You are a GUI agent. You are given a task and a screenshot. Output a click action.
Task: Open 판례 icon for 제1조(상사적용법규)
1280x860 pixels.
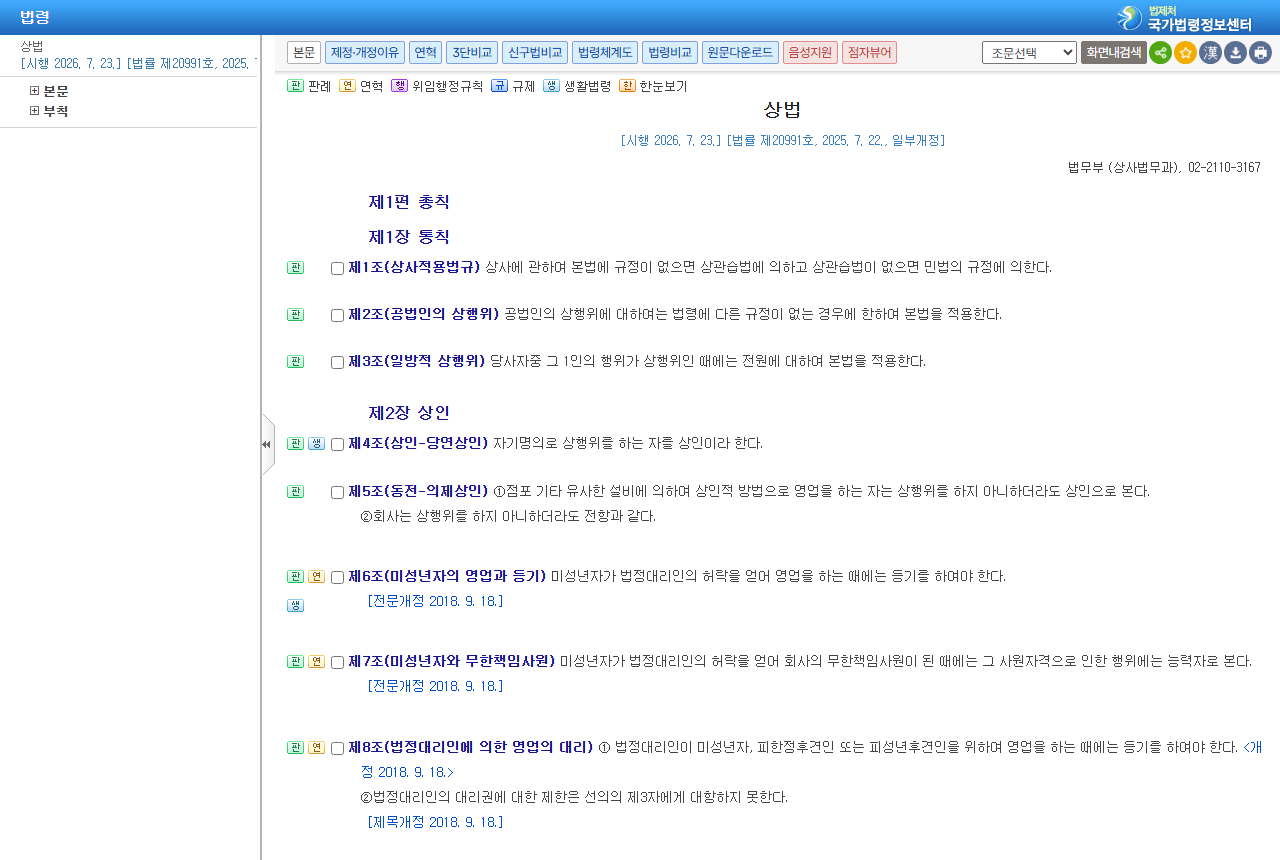tap(295, 267)
